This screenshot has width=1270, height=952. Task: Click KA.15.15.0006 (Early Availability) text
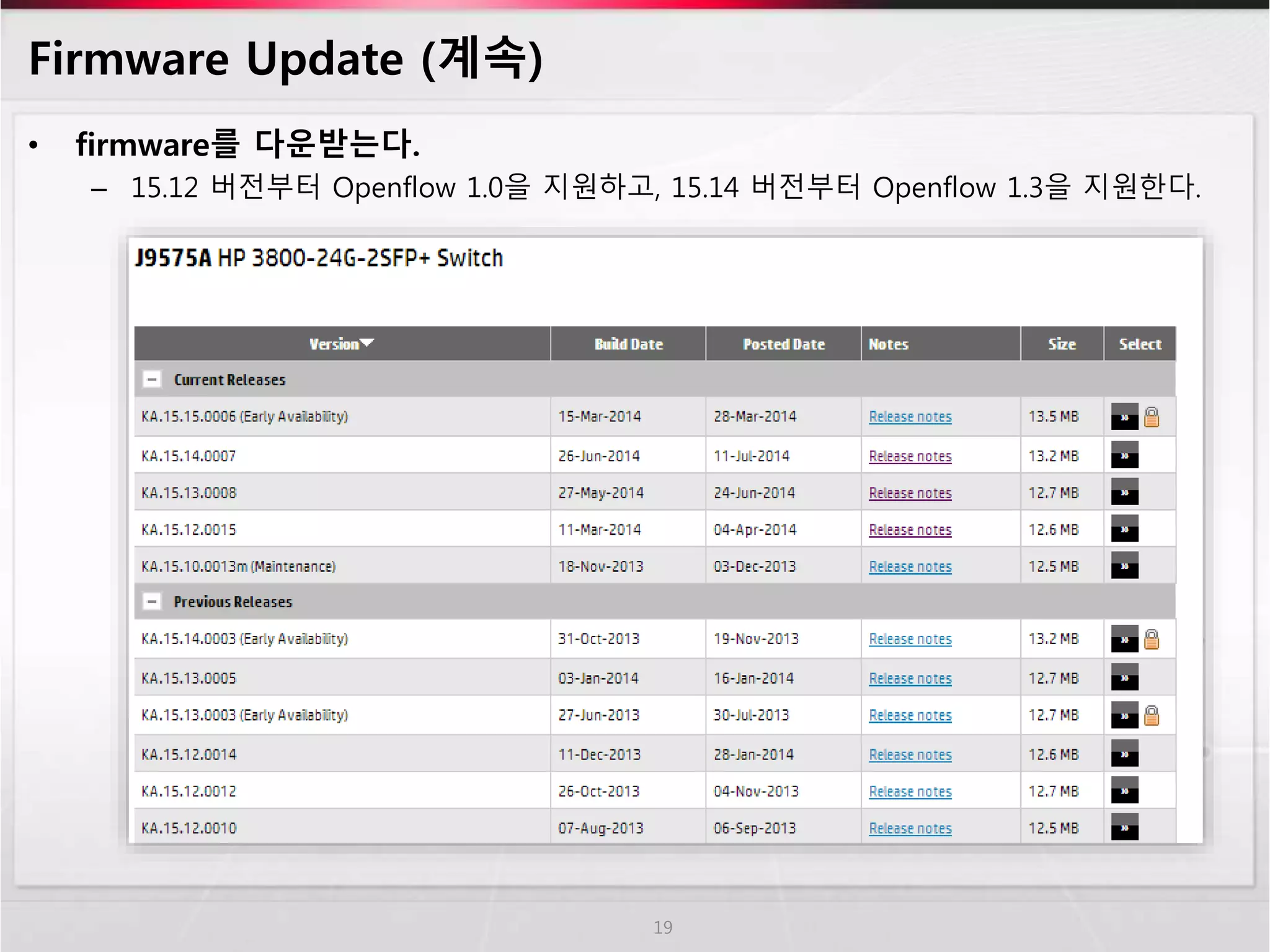click(244, 416)
